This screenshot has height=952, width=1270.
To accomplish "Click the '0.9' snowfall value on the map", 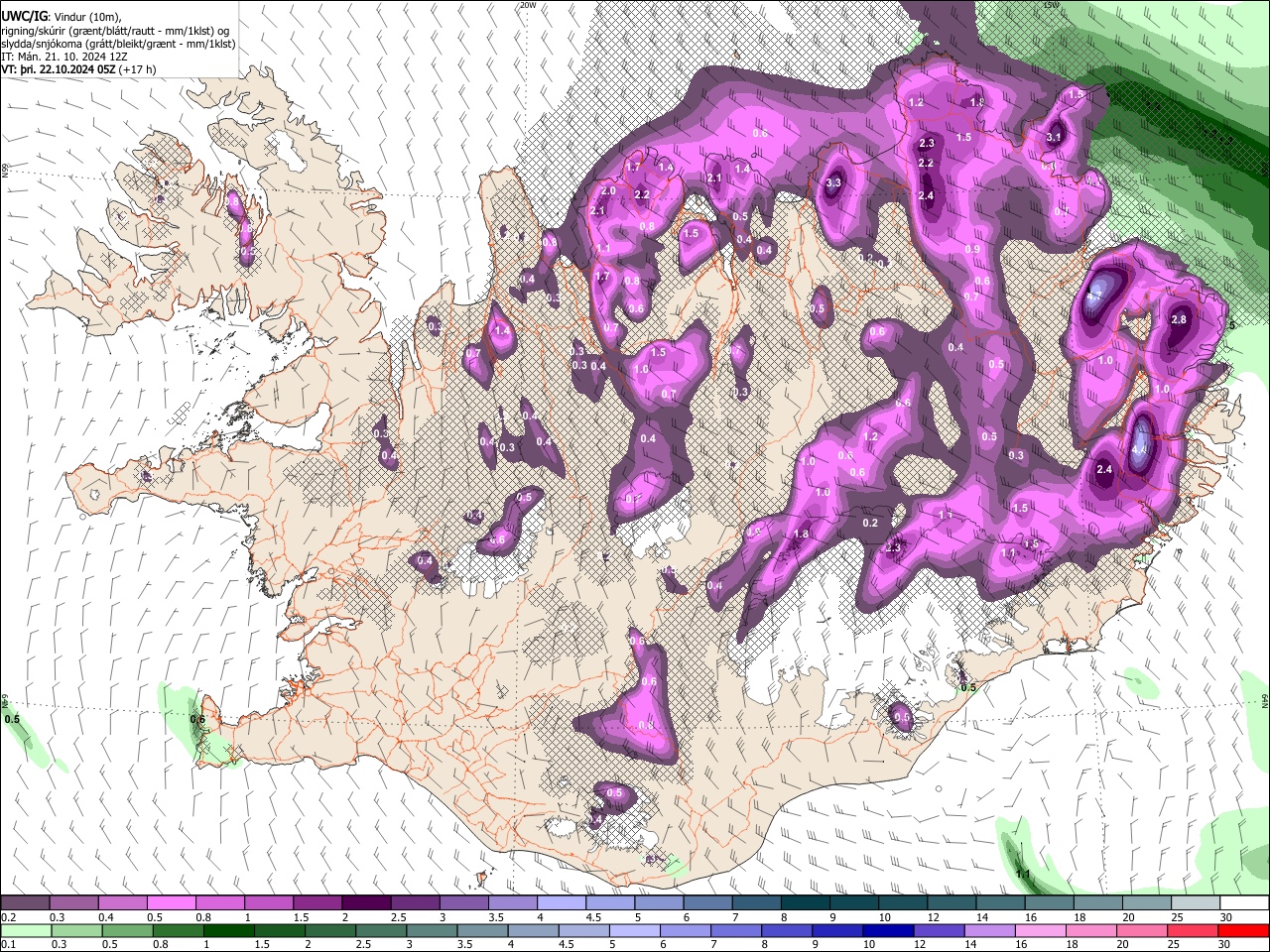I will click(x=972, y=249).
